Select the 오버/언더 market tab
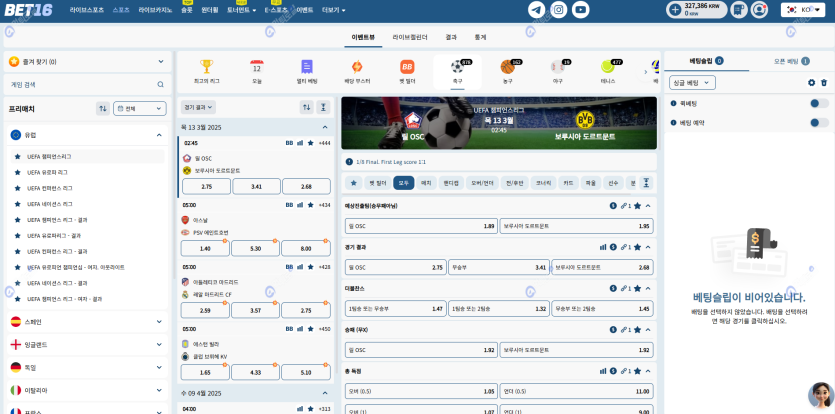 482,183
